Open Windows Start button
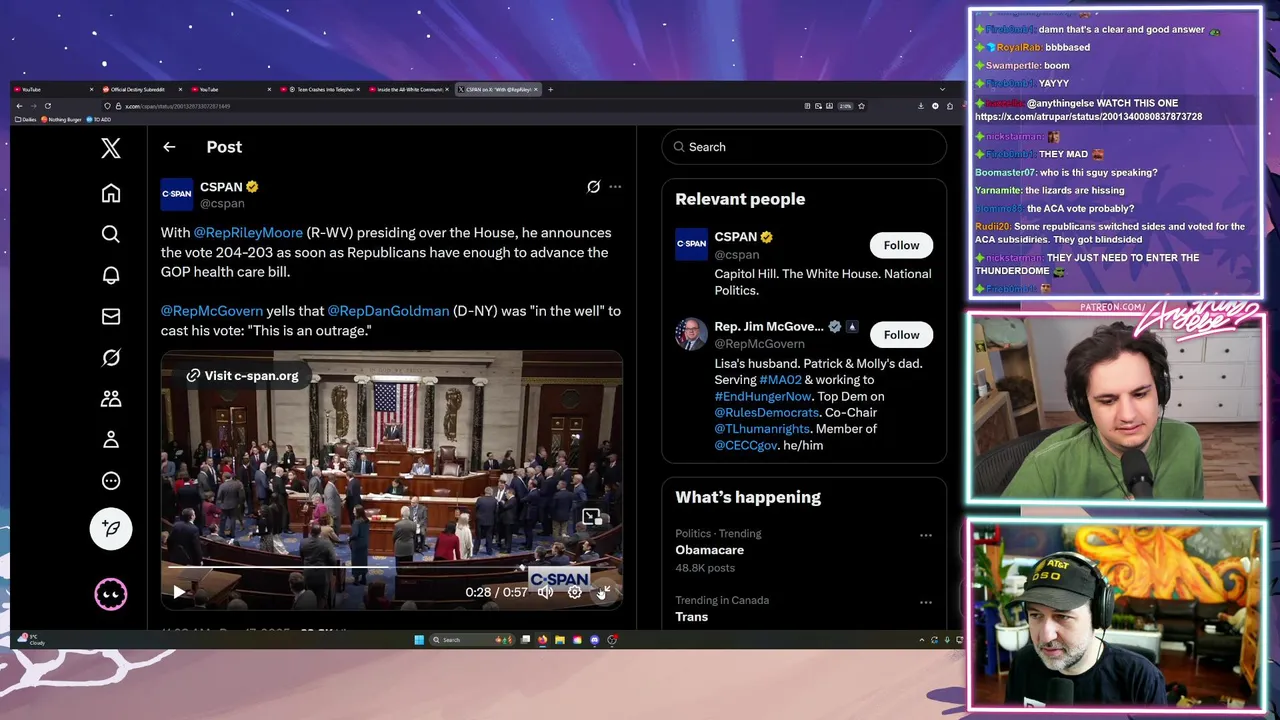The width and height of the screenshot is (1280, 720). 419,640
